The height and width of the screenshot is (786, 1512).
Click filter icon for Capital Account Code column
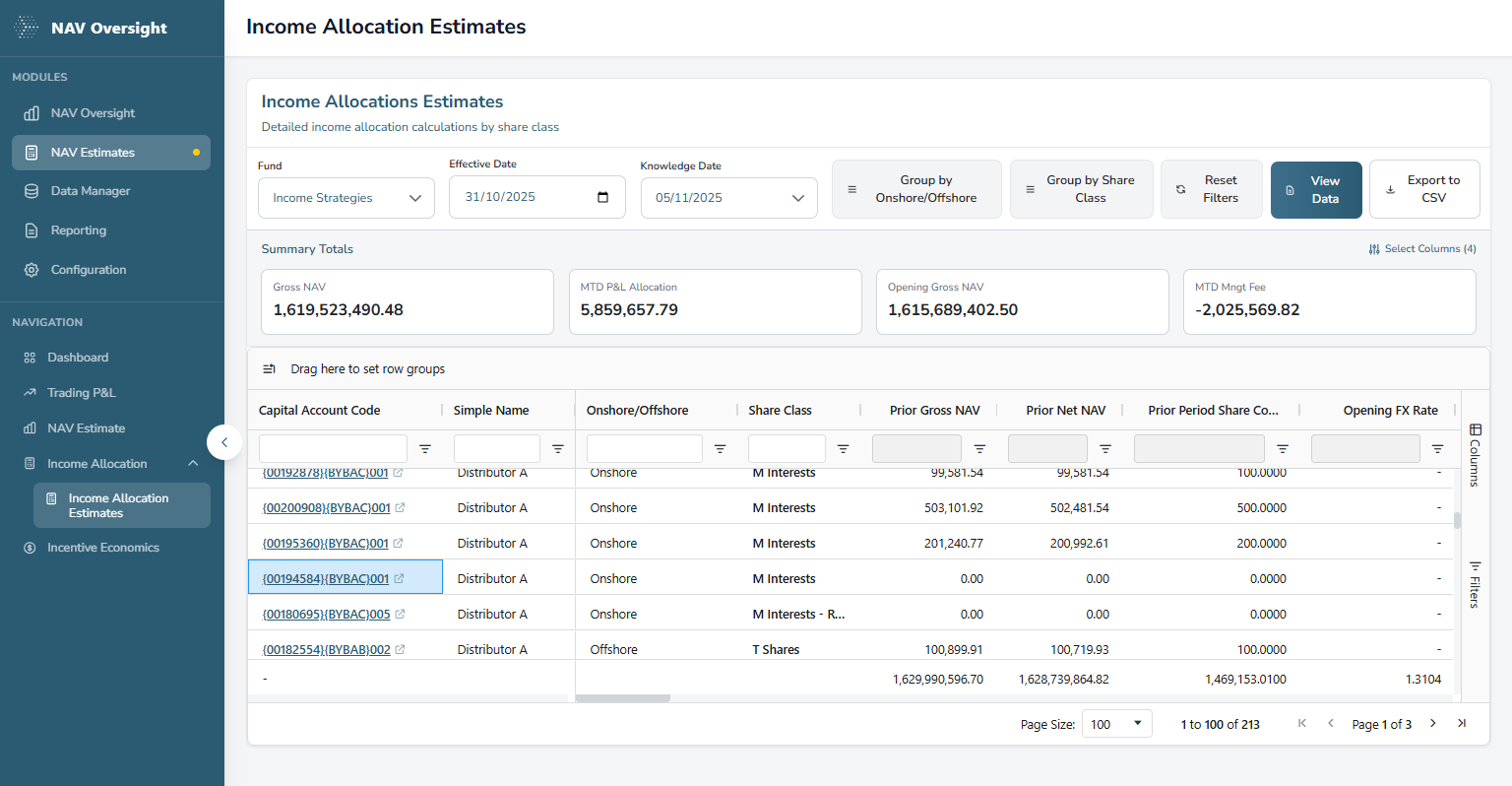pyautogui.click(x=425, y=449)
